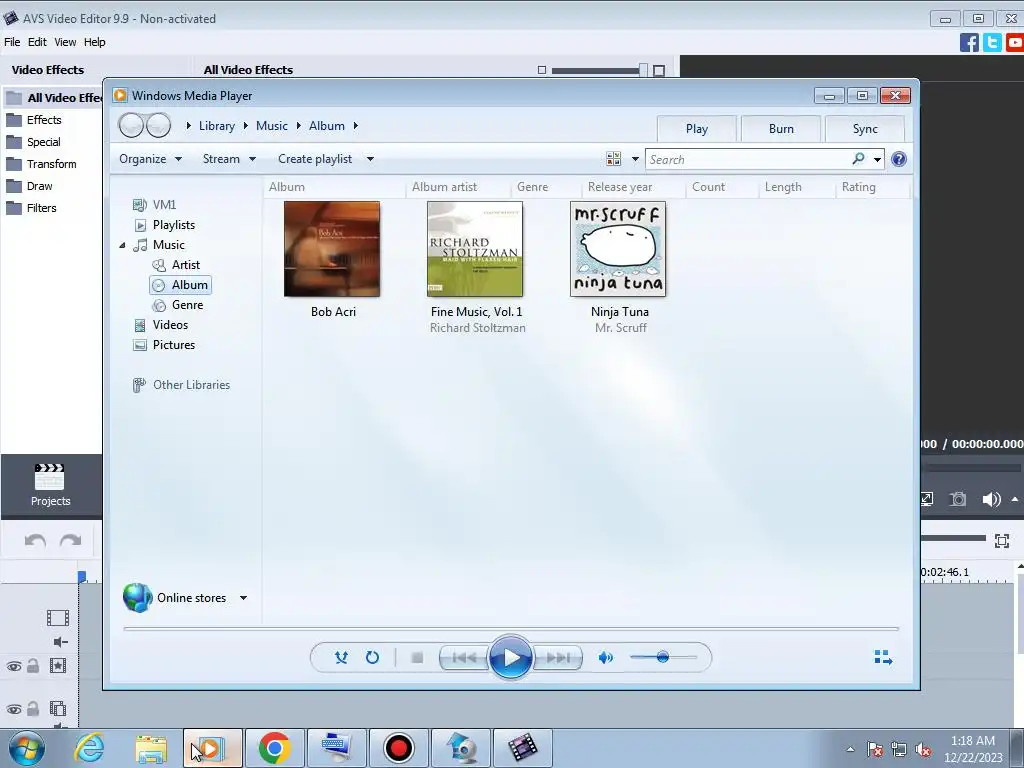
Task: Open search options dropdown arrow
Action: [x=877, y=159]
